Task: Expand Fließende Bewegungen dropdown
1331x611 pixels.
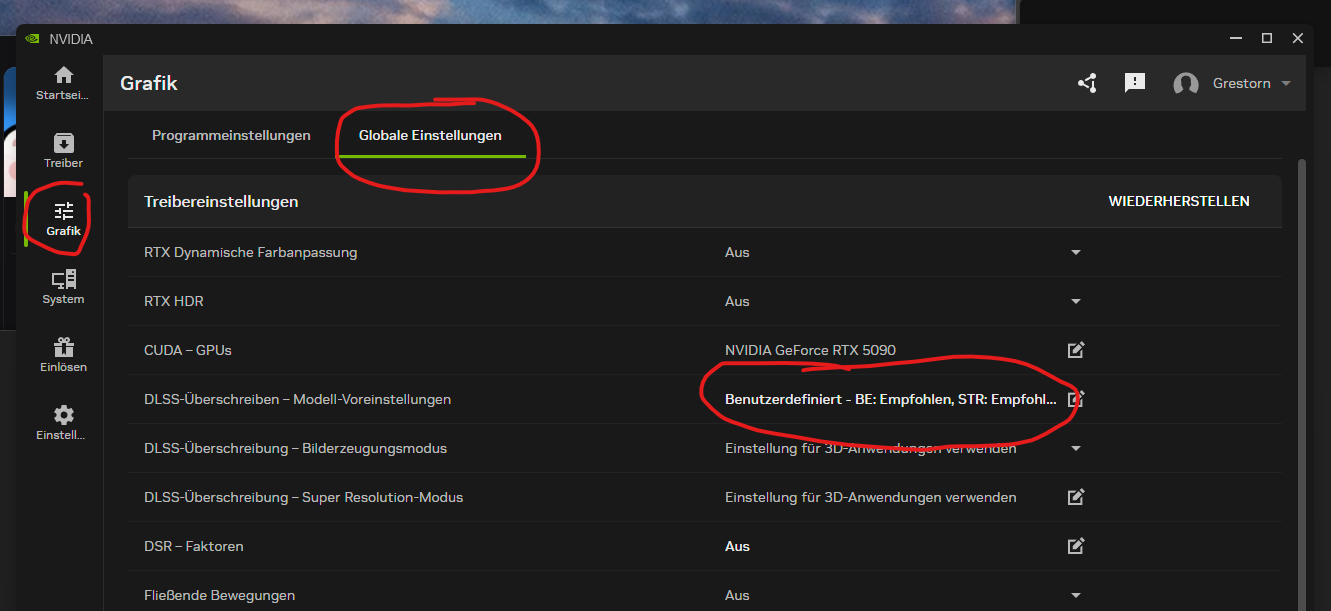Action: point(1076,595)
